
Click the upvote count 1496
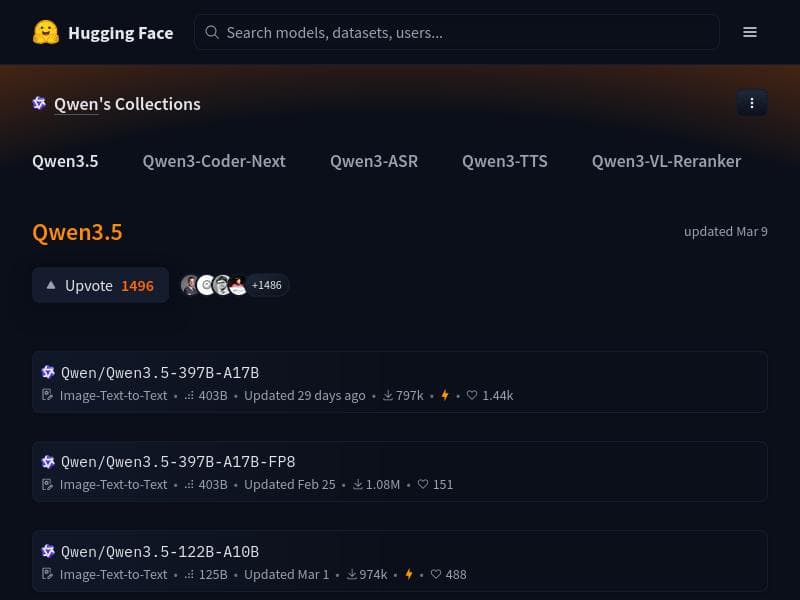click(x=137, y=286)
